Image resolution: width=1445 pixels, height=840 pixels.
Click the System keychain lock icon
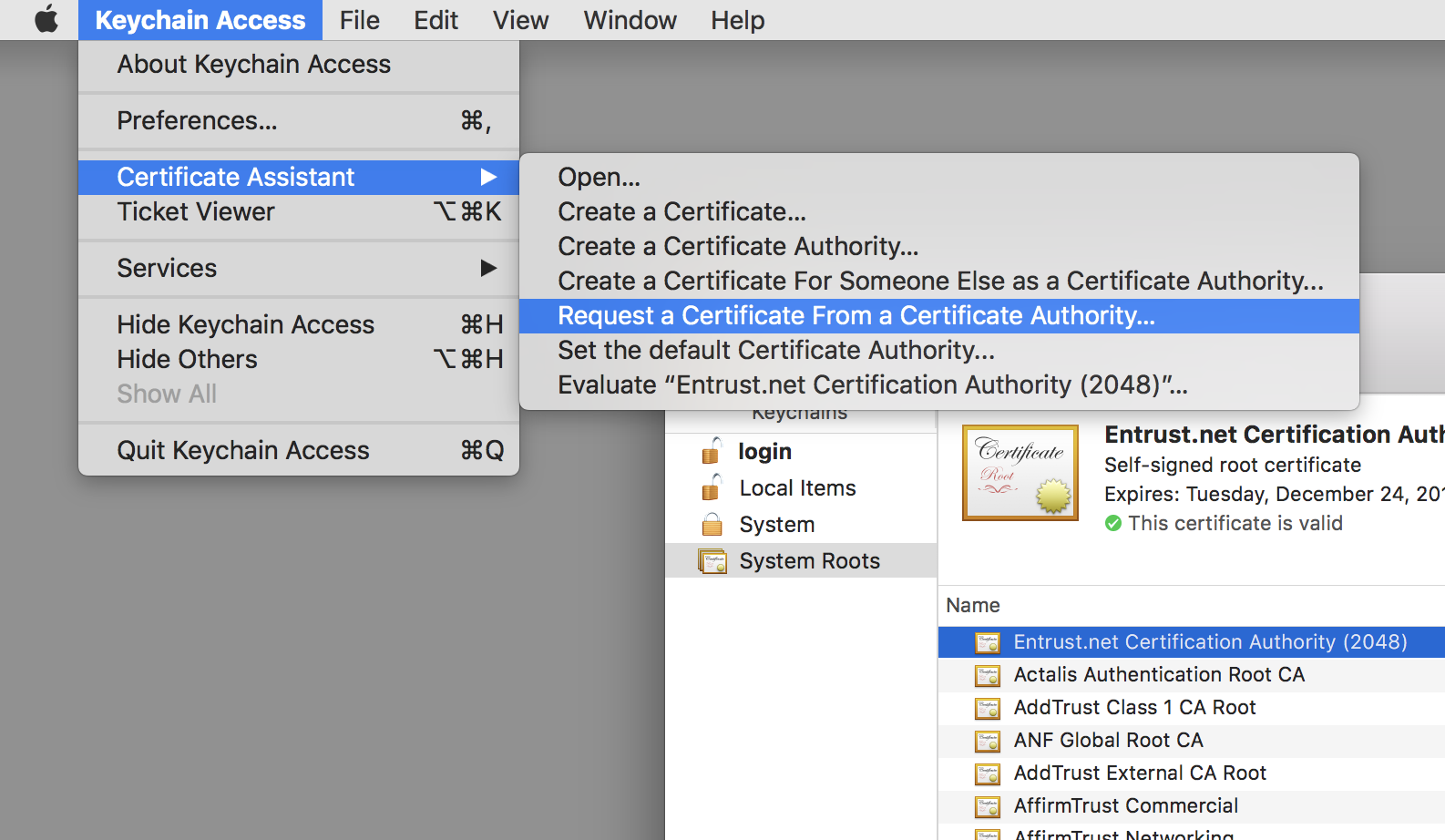[712, 524]
